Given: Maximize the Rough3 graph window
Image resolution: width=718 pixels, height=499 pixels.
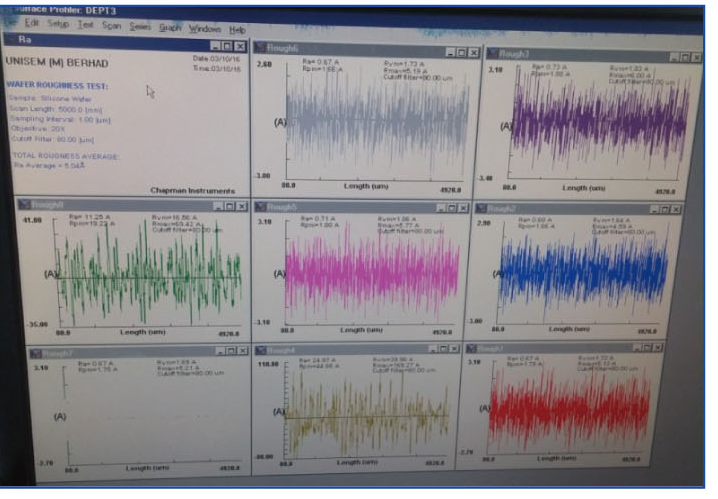Looking at the screenshot, I should pos(685,58).
